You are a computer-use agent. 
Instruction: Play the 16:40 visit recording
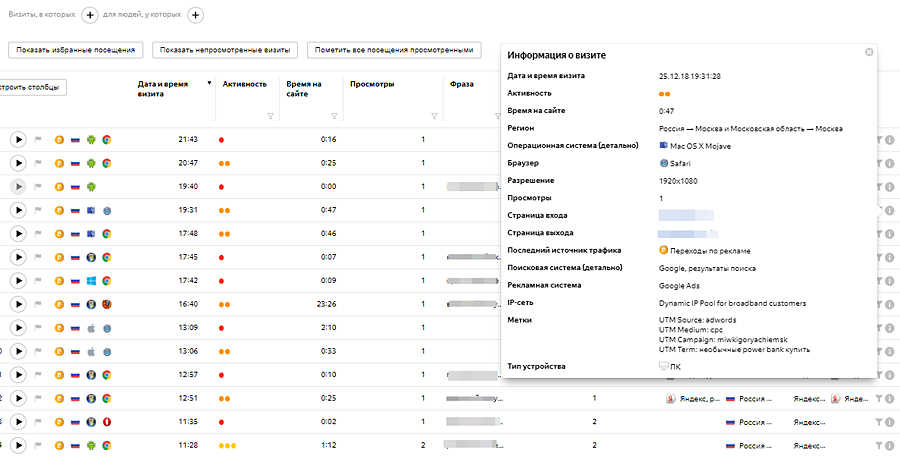coord(18,303)
